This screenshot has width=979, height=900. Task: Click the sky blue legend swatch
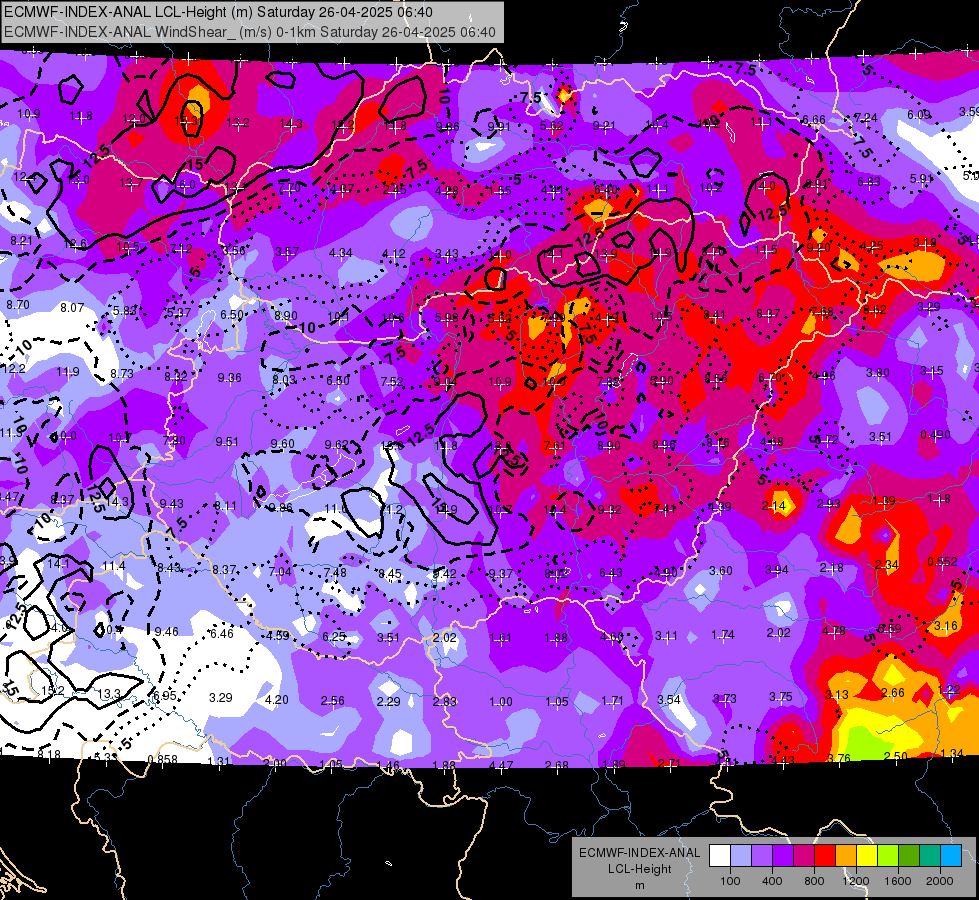951,856
